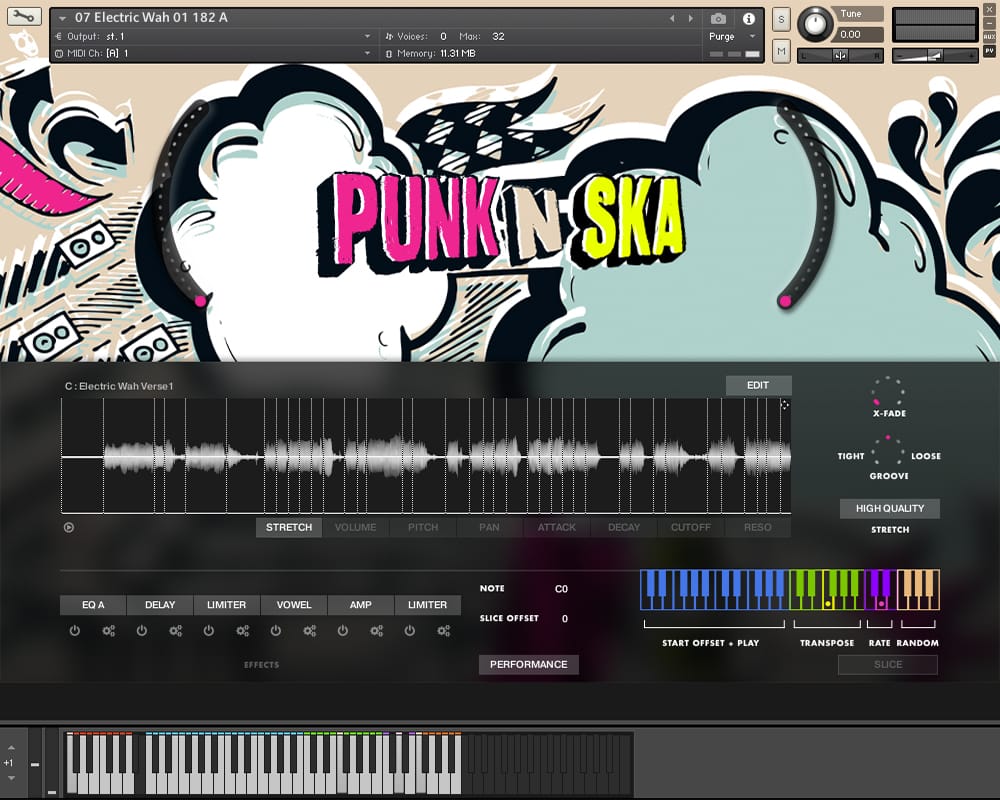
Task: Toggle power for the EQ A effect
Action: coord(75,631)
